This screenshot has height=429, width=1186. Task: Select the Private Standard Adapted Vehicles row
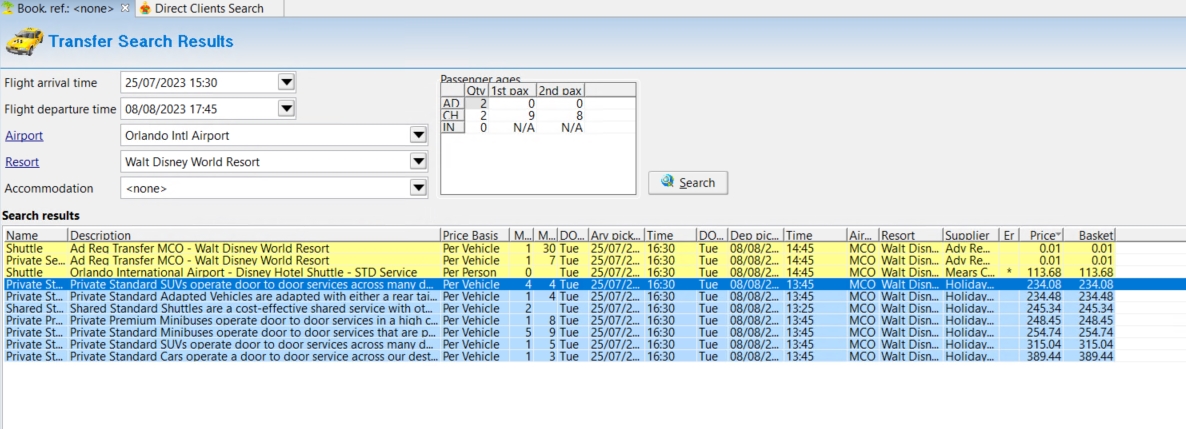(558, 296)
